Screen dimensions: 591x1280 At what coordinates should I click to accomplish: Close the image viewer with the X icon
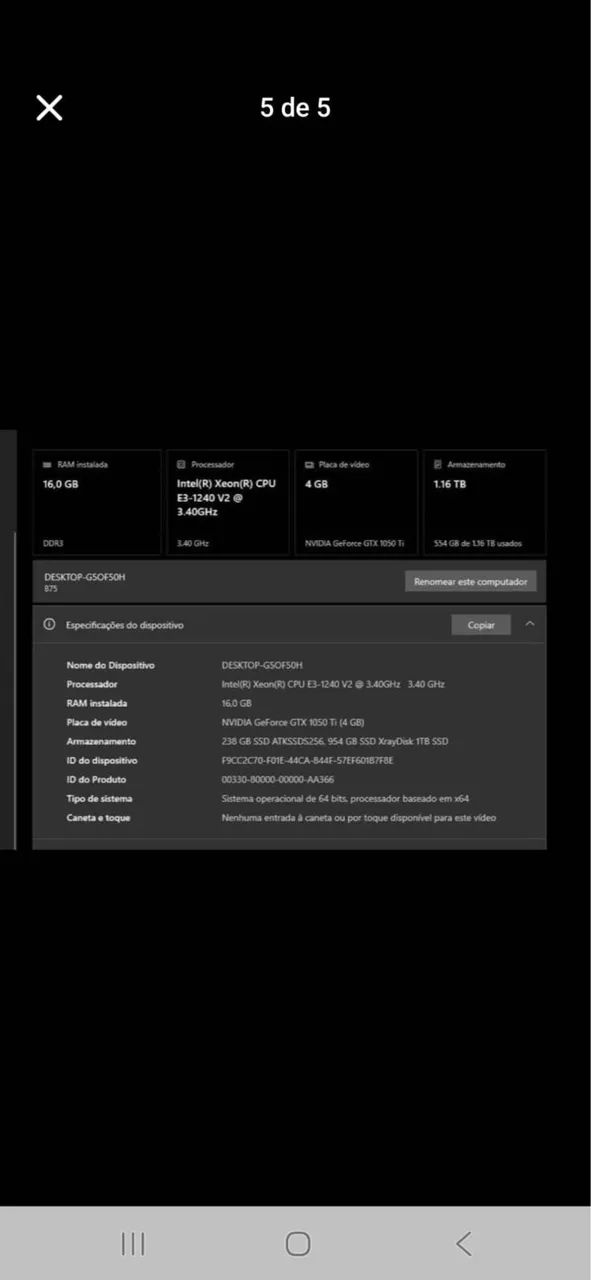(x=49, y=108)
